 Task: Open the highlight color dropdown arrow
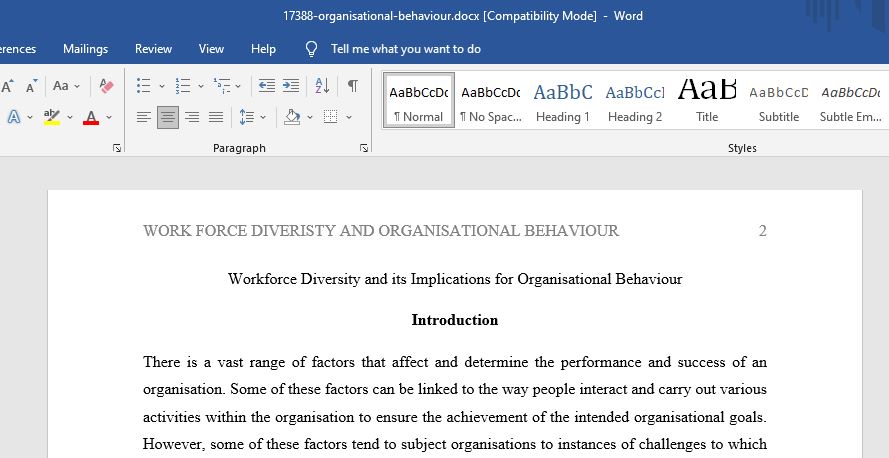(70, 117)
